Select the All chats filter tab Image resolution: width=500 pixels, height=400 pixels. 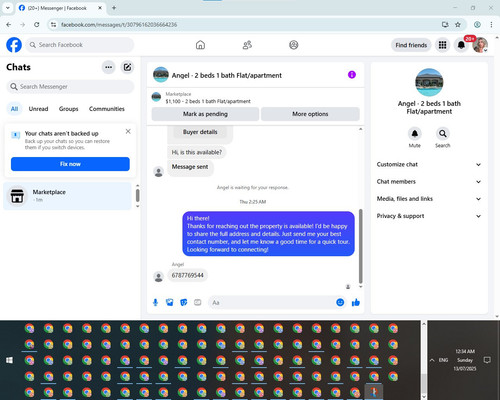click(14, 109)
